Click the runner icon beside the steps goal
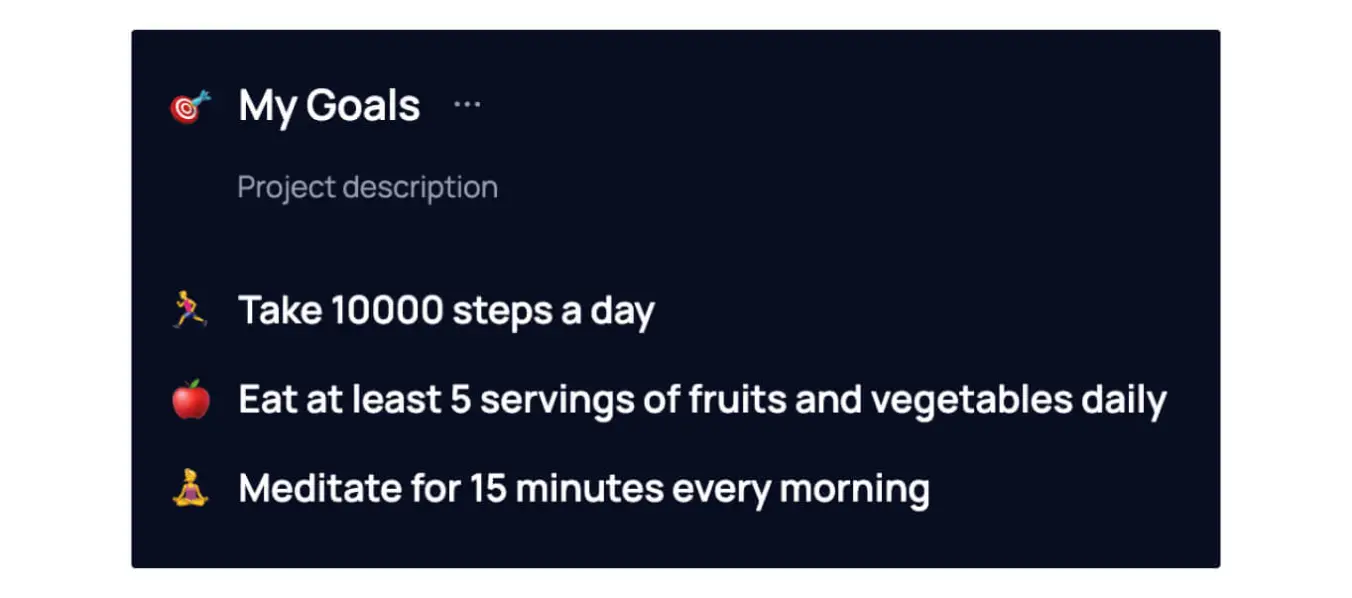The image size is (1352, 598). click(190, 309)
